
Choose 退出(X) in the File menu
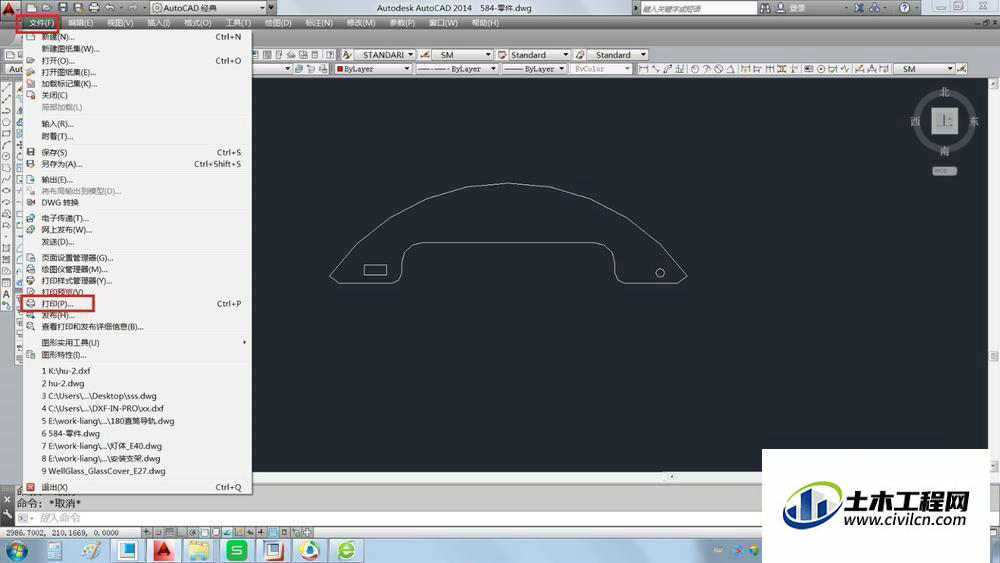click(137, 487)
